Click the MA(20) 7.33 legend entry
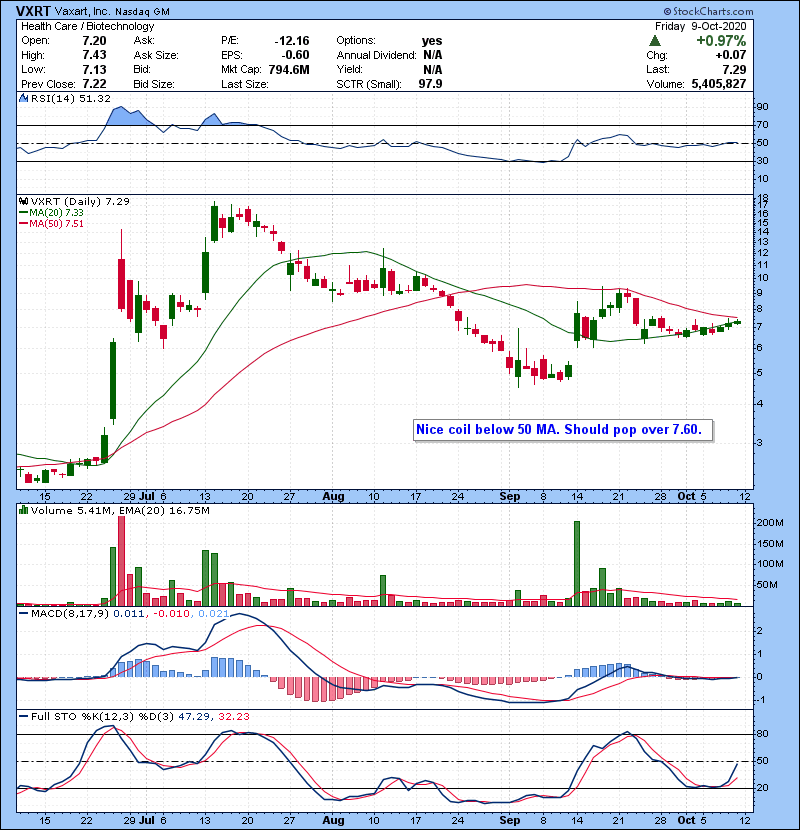Viewport: 800px width, 830px height. pyautogui.click(x=51, y=212)
